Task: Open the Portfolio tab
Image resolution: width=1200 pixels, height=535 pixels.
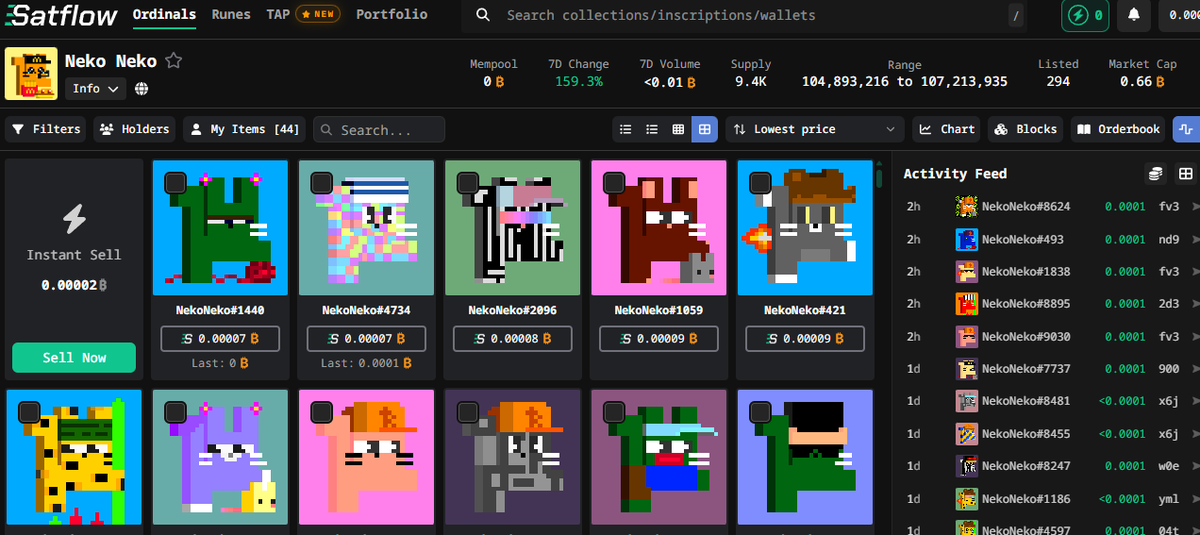Action: click(x=391, y=15)
